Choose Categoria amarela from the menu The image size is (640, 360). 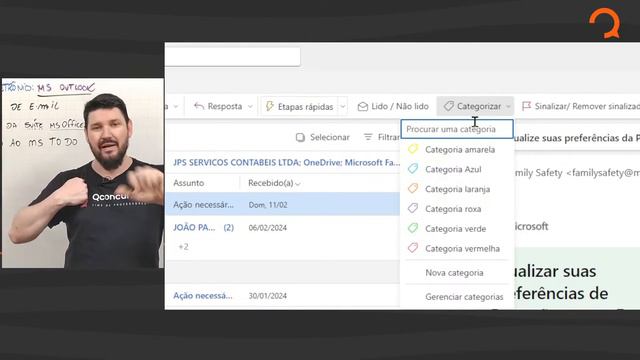457,149
